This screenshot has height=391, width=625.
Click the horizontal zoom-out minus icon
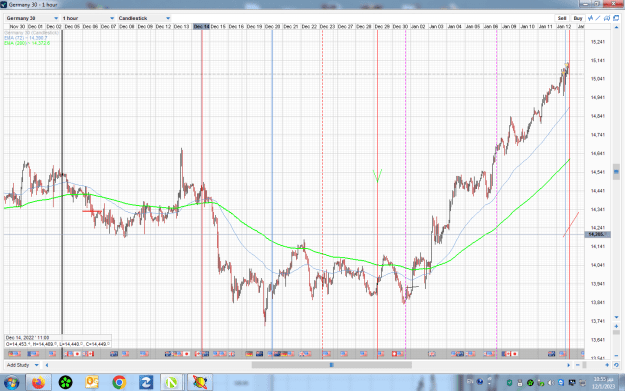pos(578,365)
